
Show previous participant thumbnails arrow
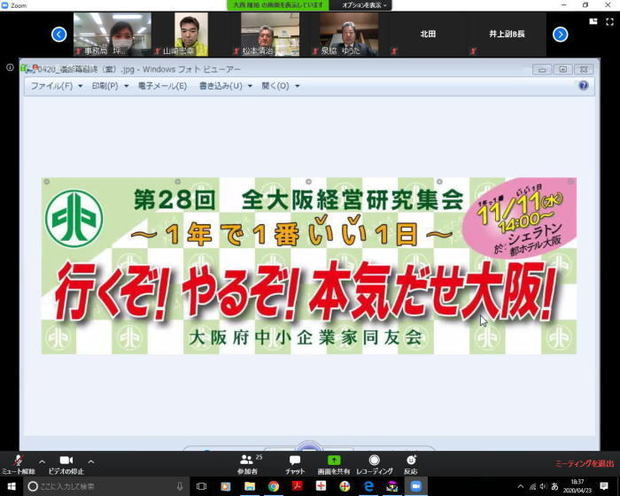[x=59, y=34]
